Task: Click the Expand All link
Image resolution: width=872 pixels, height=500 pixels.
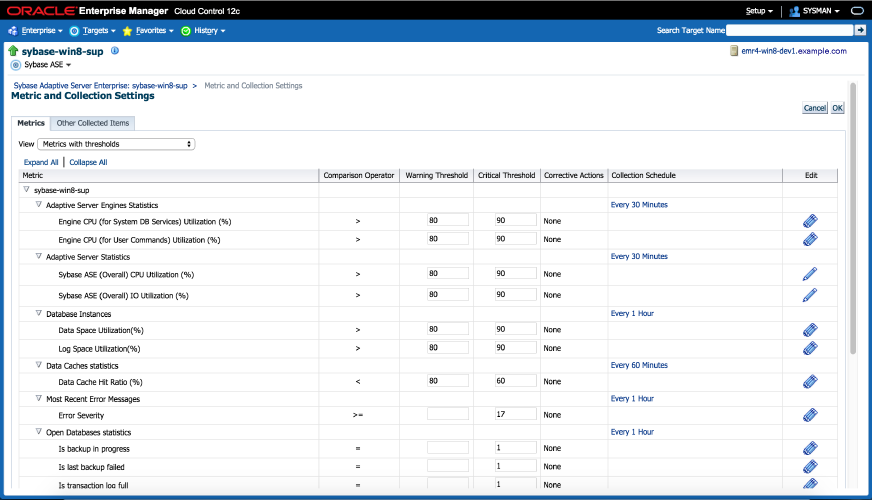Action: (x=41, y=162)
